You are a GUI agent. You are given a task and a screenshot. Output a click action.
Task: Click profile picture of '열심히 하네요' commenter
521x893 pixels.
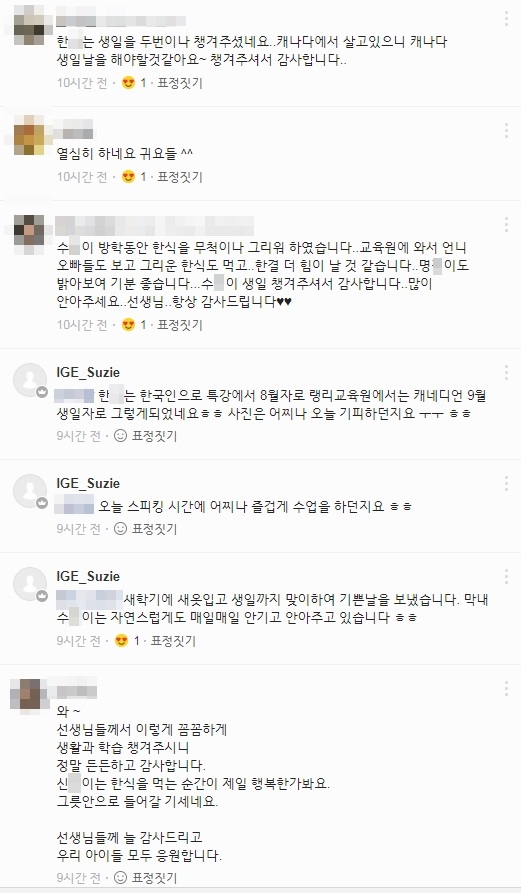click(x=30, y=135)
